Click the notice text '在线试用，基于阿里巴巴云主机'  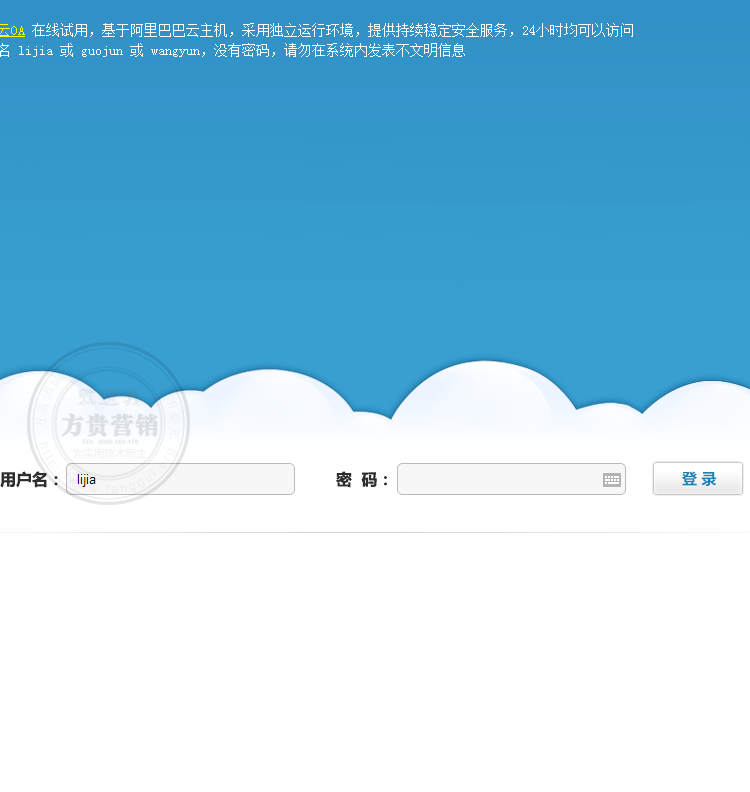click(x=129, y=31)
